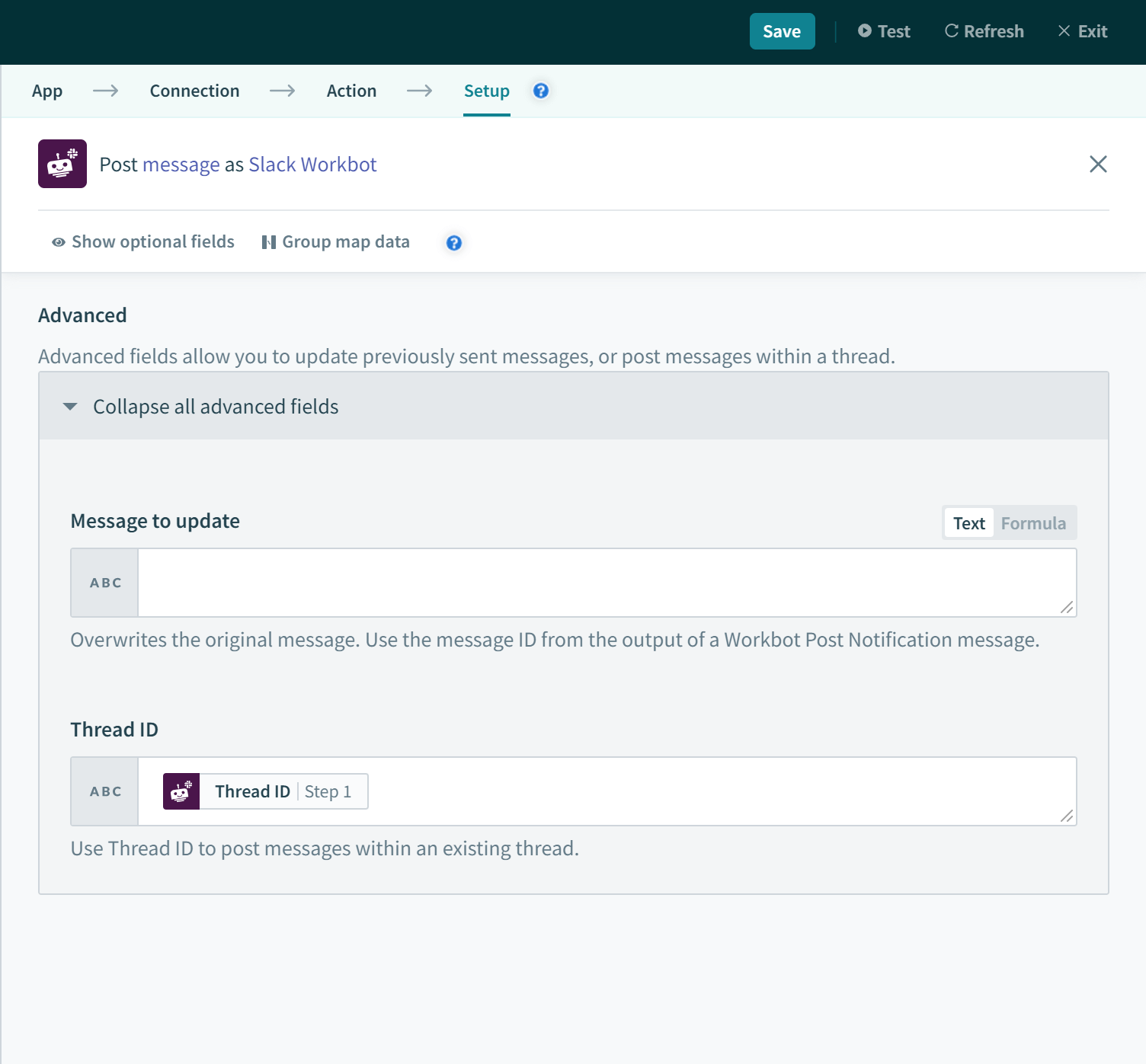Refresh the recipe schema
Viewport: 1146px width, 1064px height.
pyautogui.click(x=984, y=31)
